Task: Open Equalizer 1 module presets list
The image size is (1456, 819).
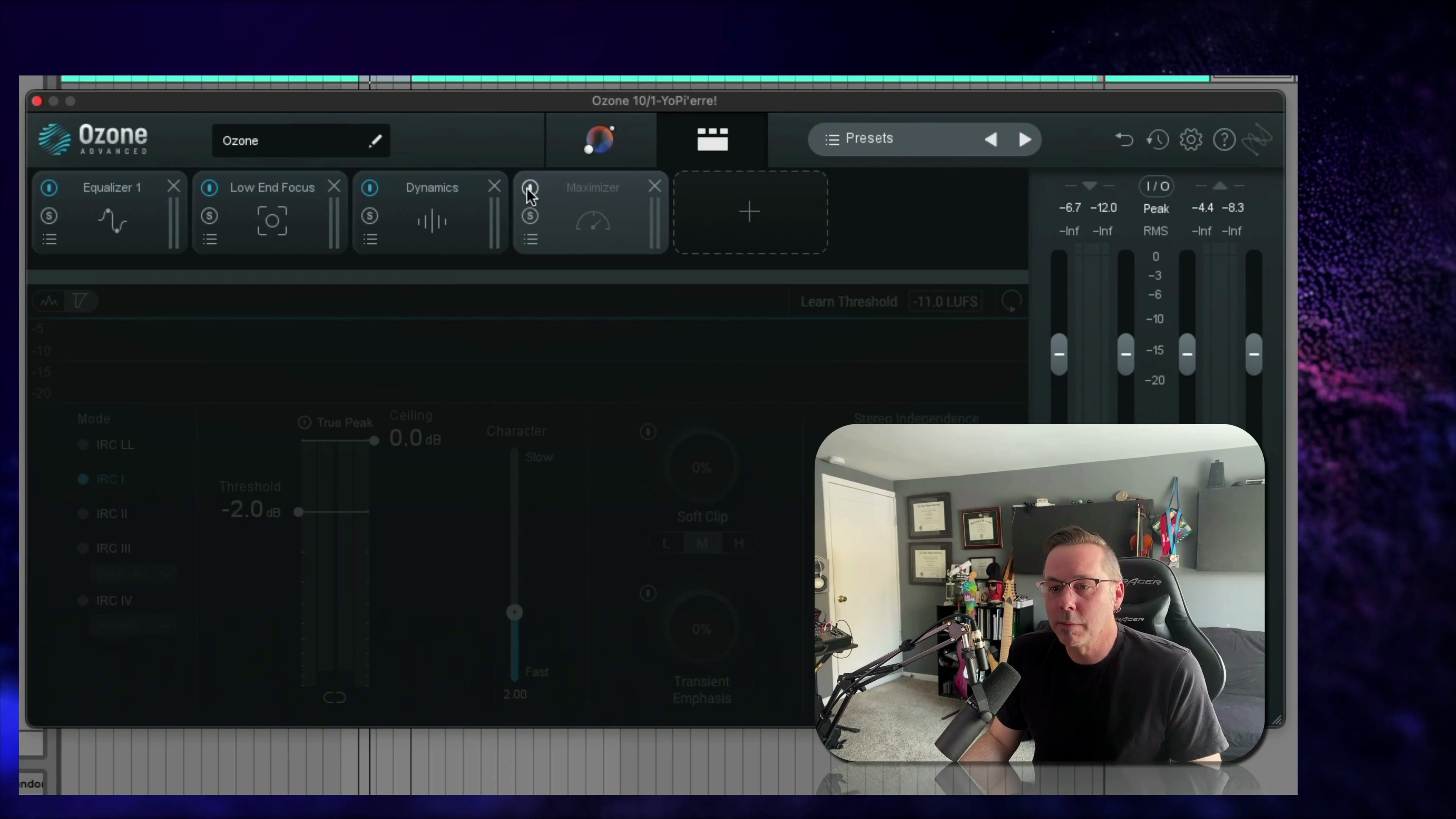Action: click(50, 240)
